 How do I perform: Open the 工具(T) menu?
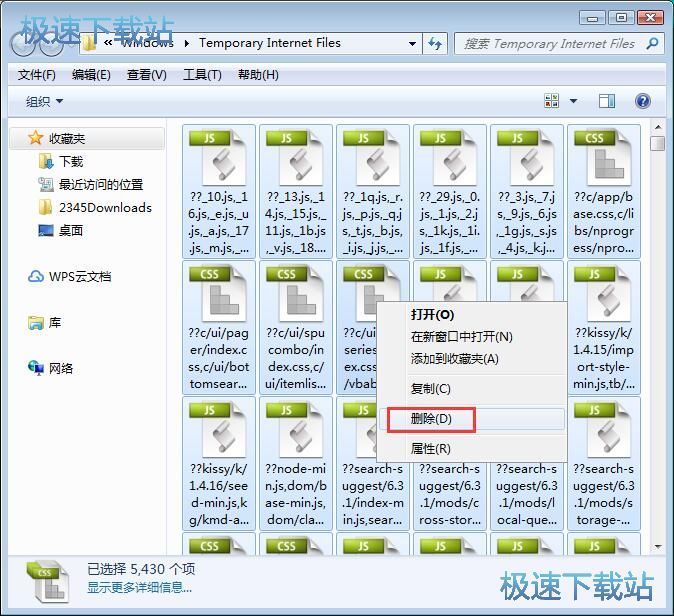pos(202,75)
